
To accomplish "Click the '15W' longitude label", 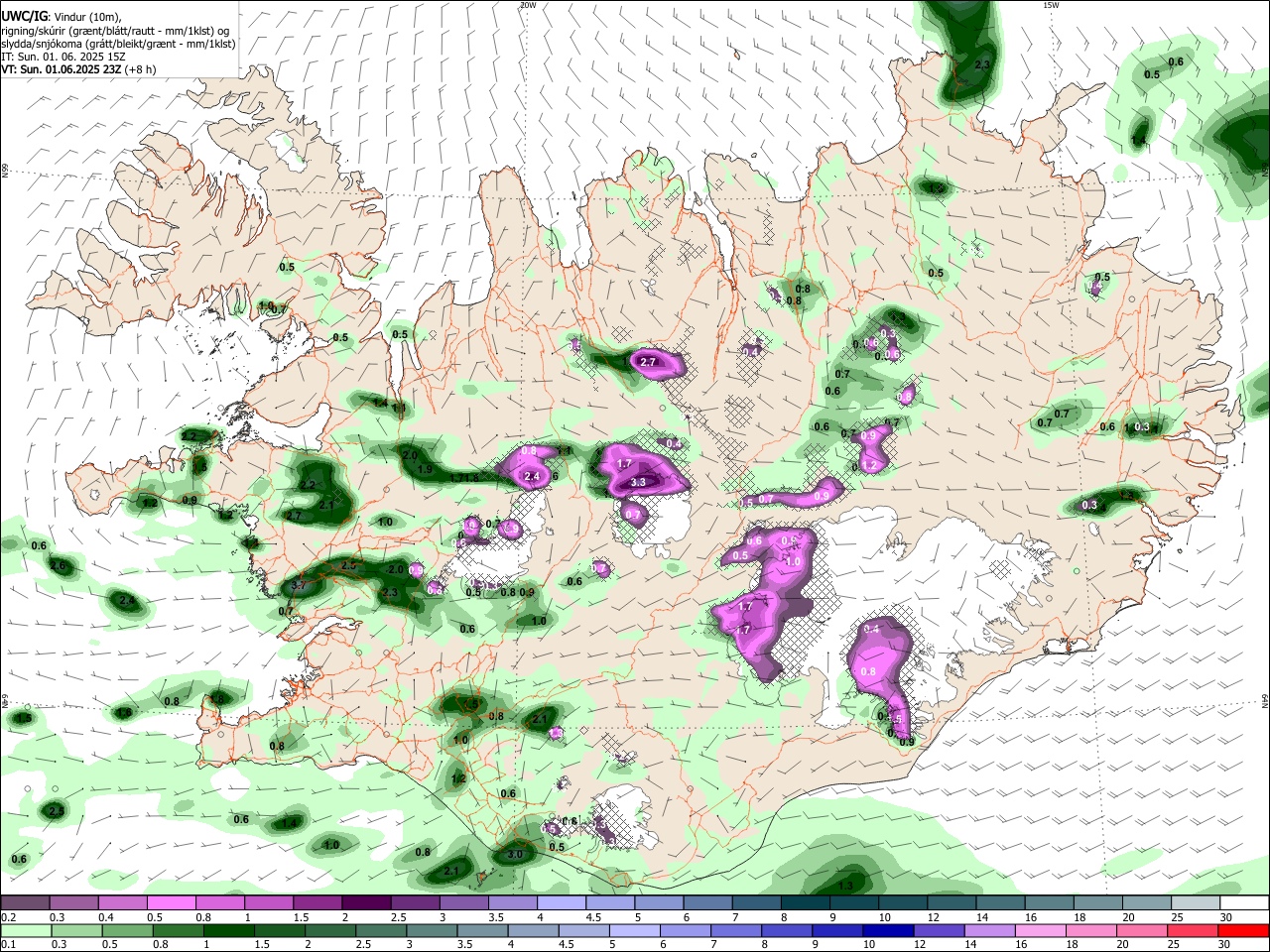I will click(1051, 5).
